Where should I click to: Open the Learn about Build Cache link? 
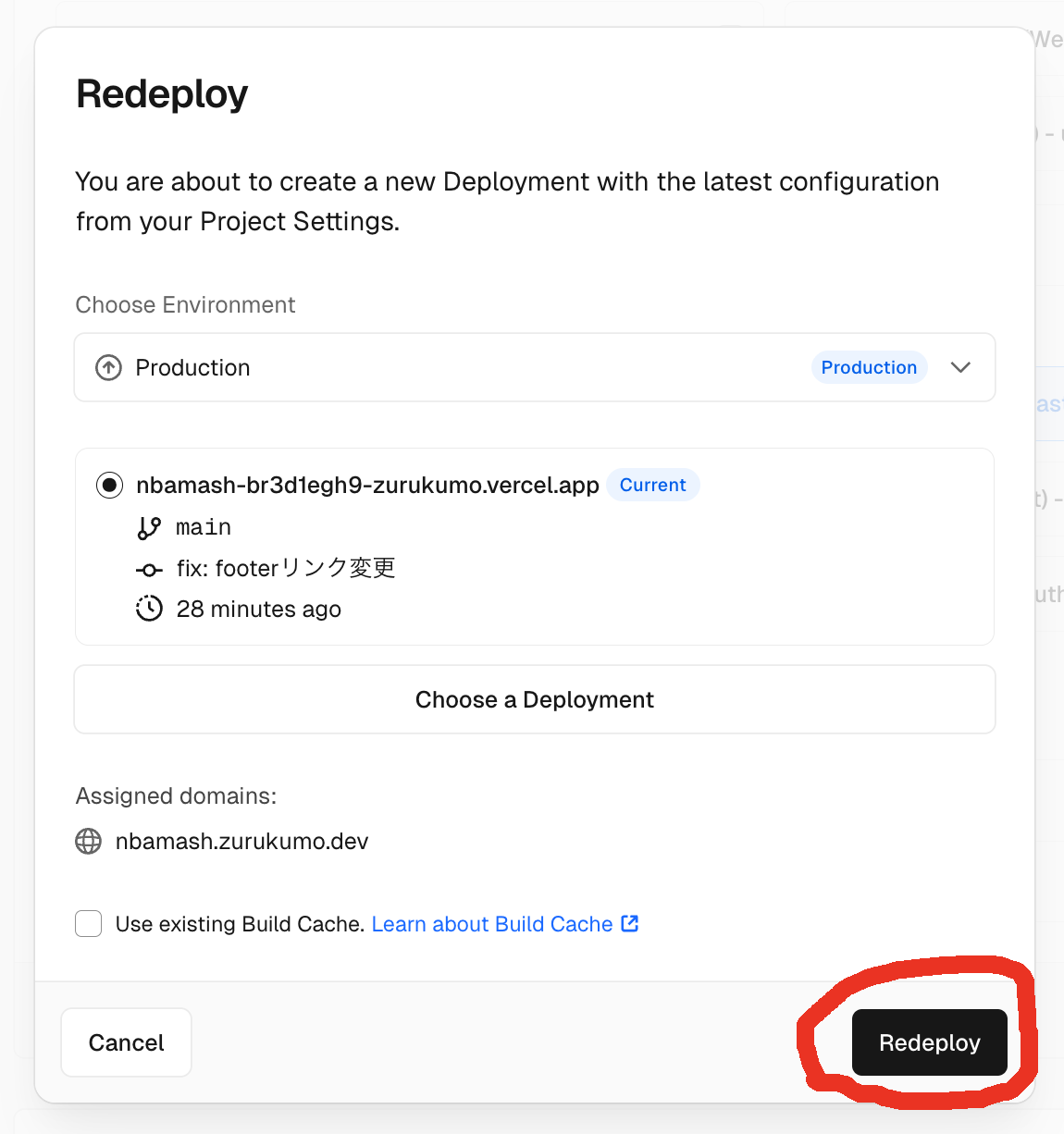pyautogui.click(x=492, y=924)
